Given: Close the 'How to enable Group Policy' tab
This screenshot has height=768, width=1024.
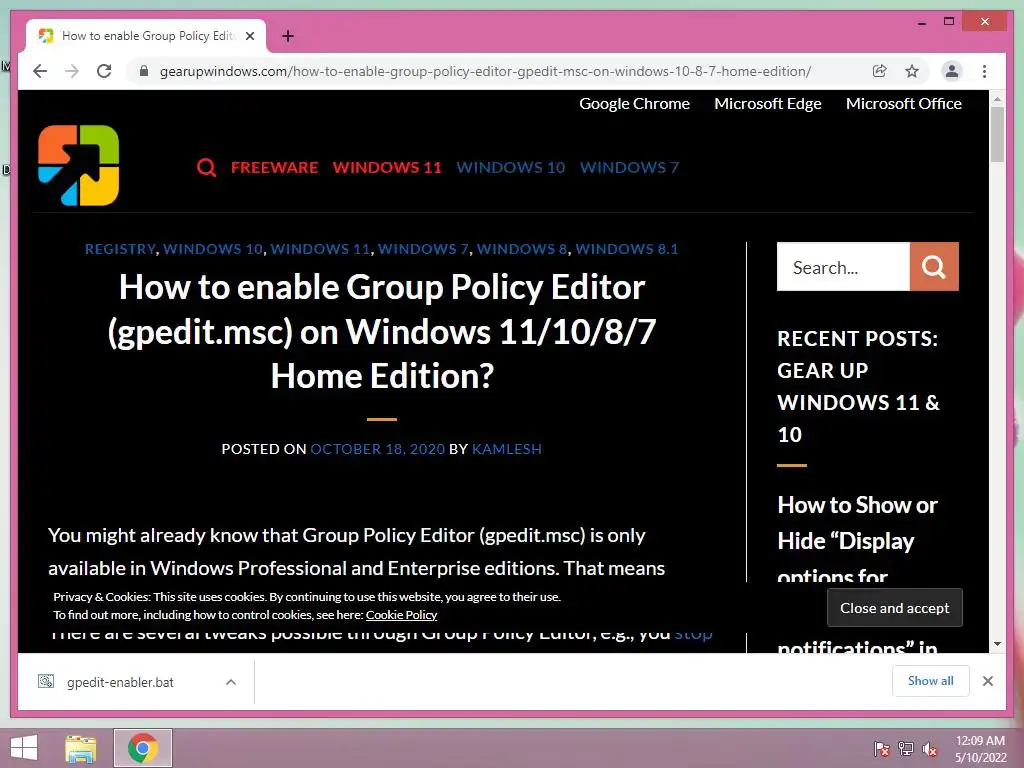Looking at the screenshot, I should click(249, 36).
